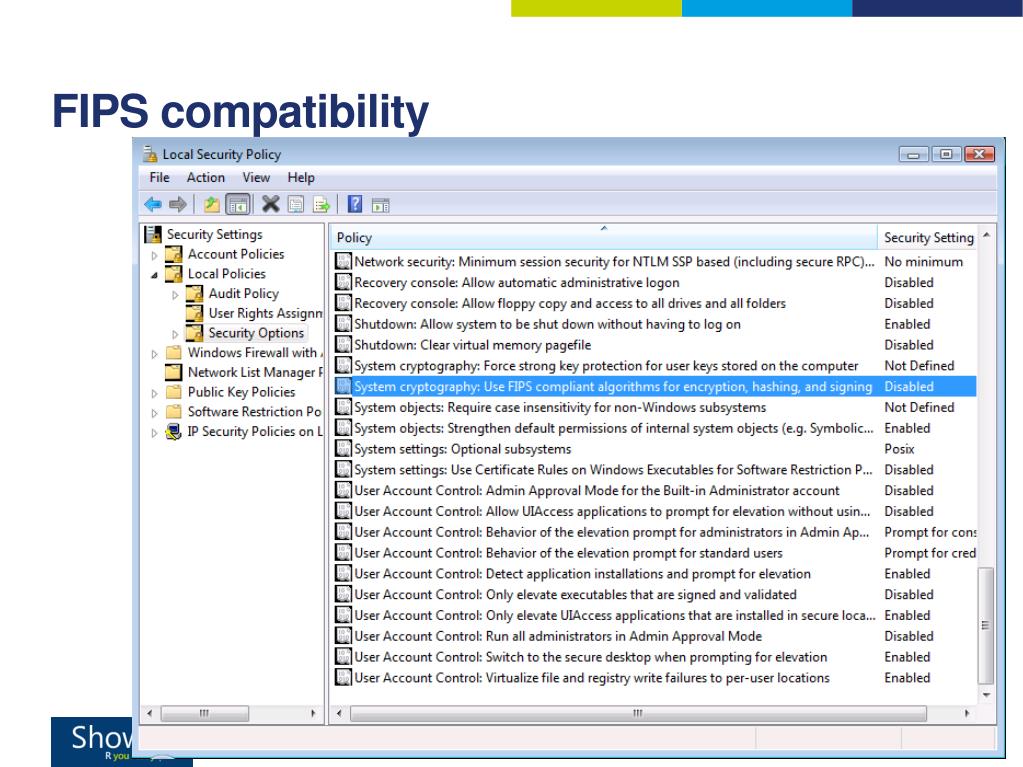Click the Show/Hide Action Pane icon
Viewport: 1023px width, 767px height.
click(x=380, y=205)
